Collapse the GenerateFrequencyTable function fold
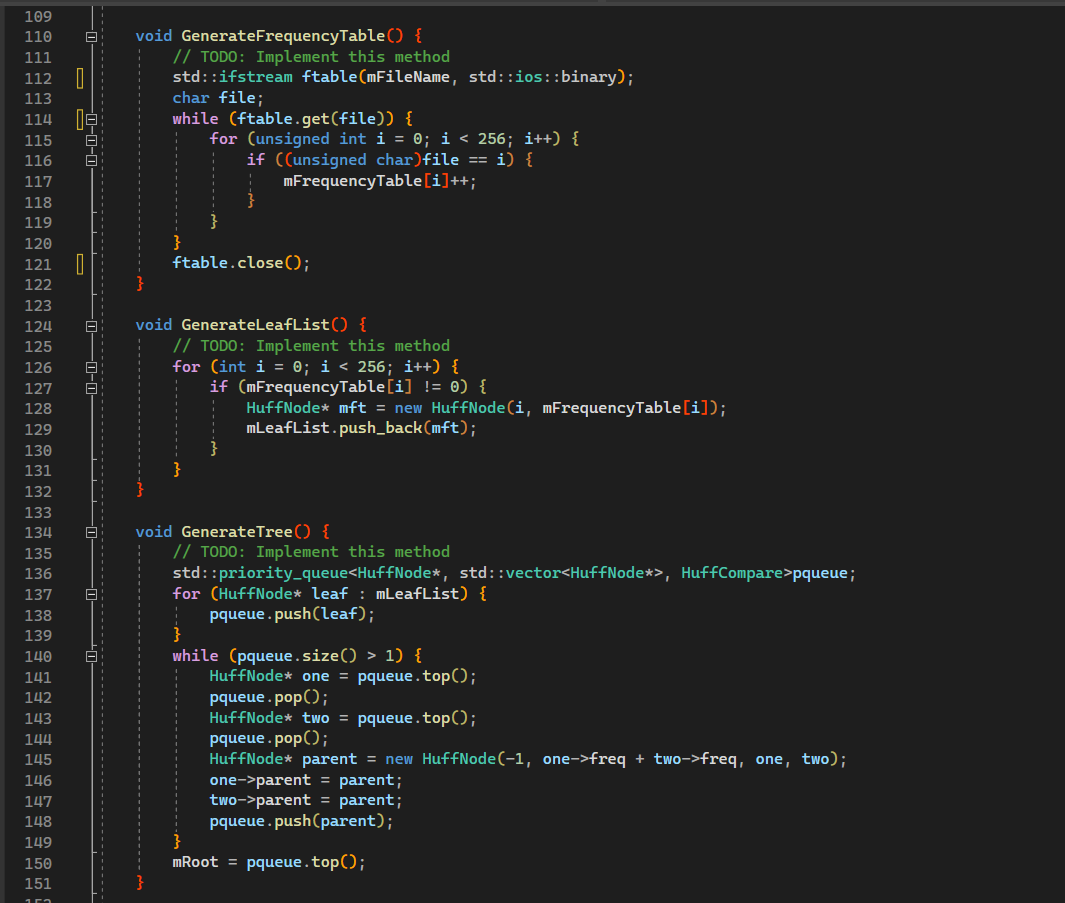 [x=90, y=36]
